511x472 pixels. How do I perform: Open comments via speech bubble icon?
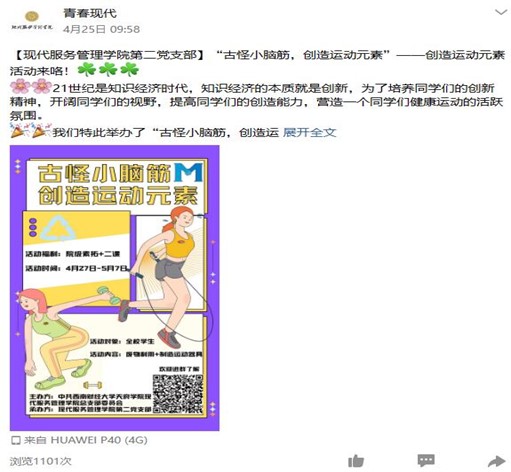coord(426,460)
